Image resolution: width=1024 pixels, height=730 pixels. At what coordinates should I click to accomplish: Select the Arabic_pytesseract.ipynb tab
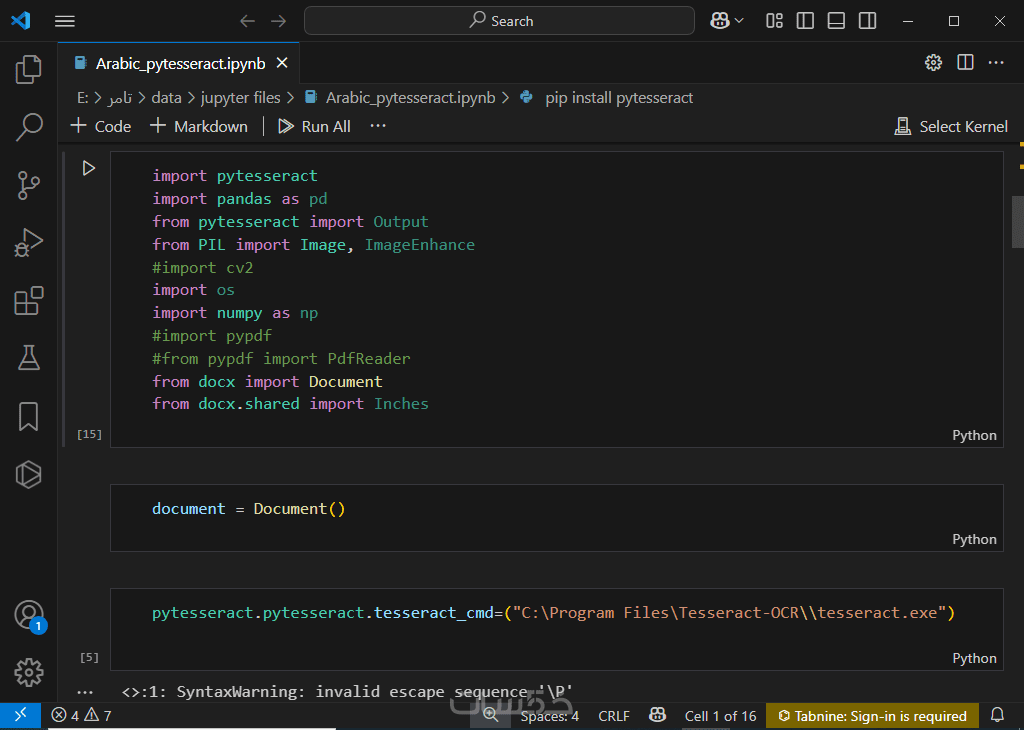tap(180, 64)
